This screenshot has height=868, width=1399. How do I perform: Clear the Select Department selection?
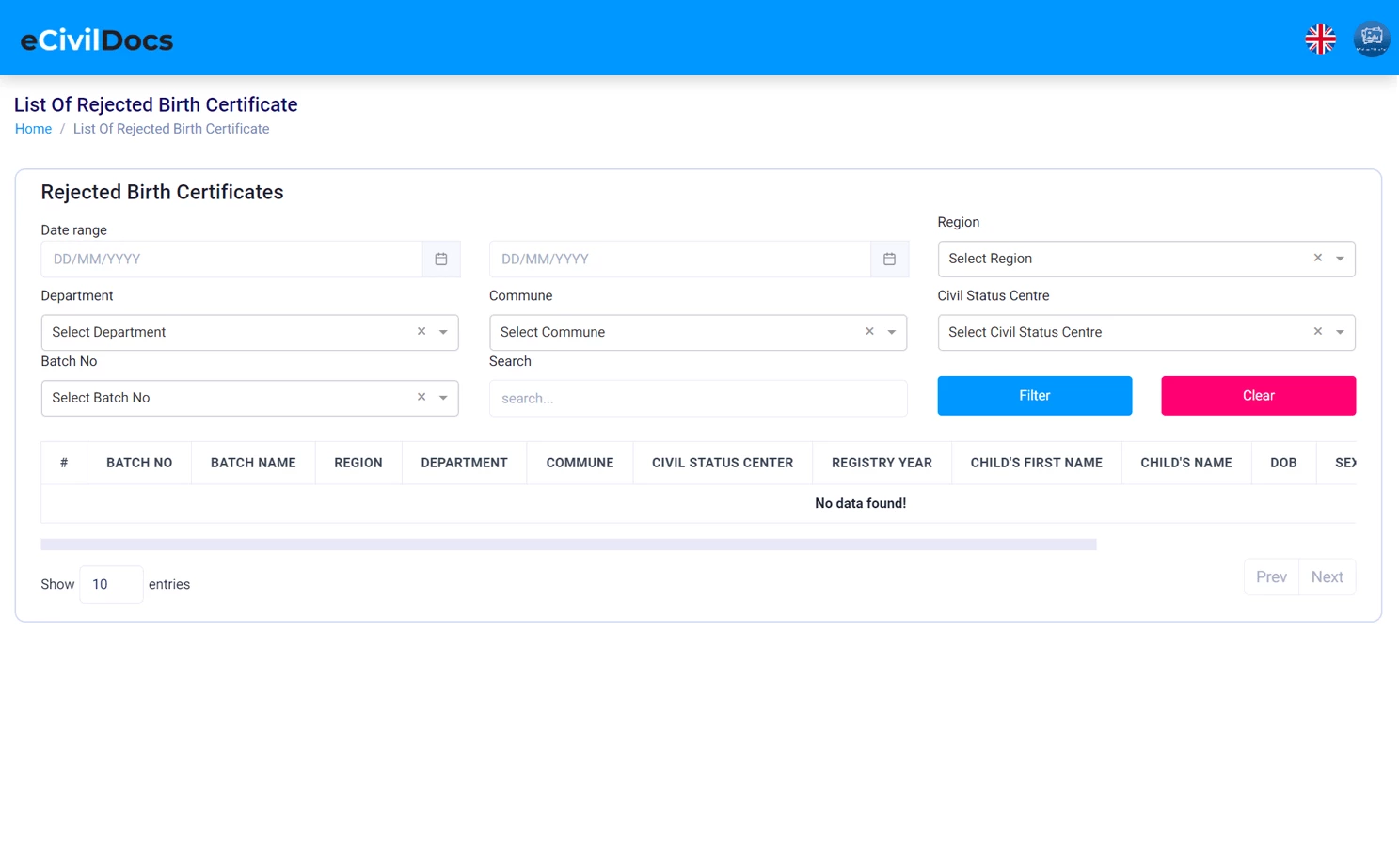(x=421, y=331)
